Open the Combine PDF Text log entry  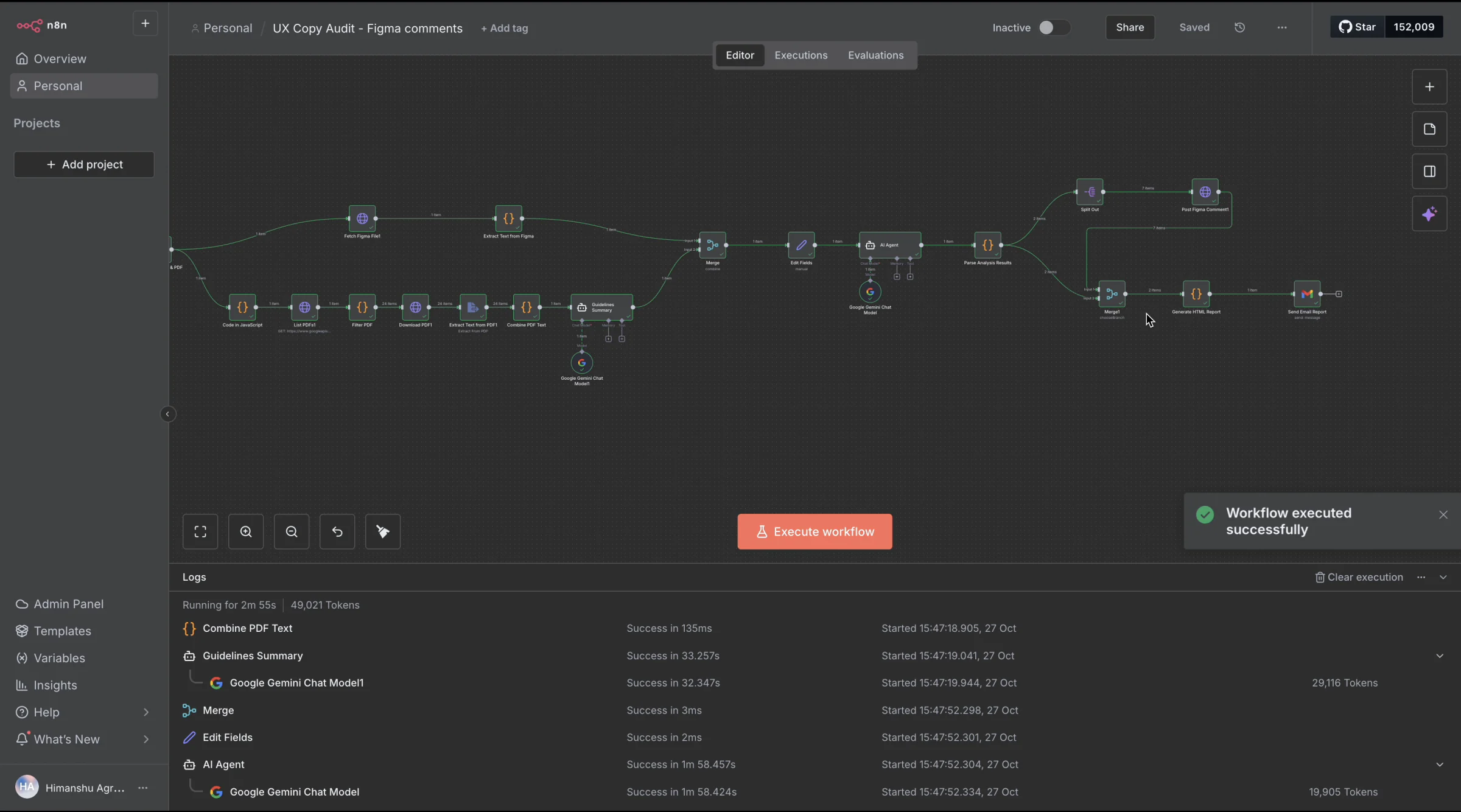click(815, 628)
